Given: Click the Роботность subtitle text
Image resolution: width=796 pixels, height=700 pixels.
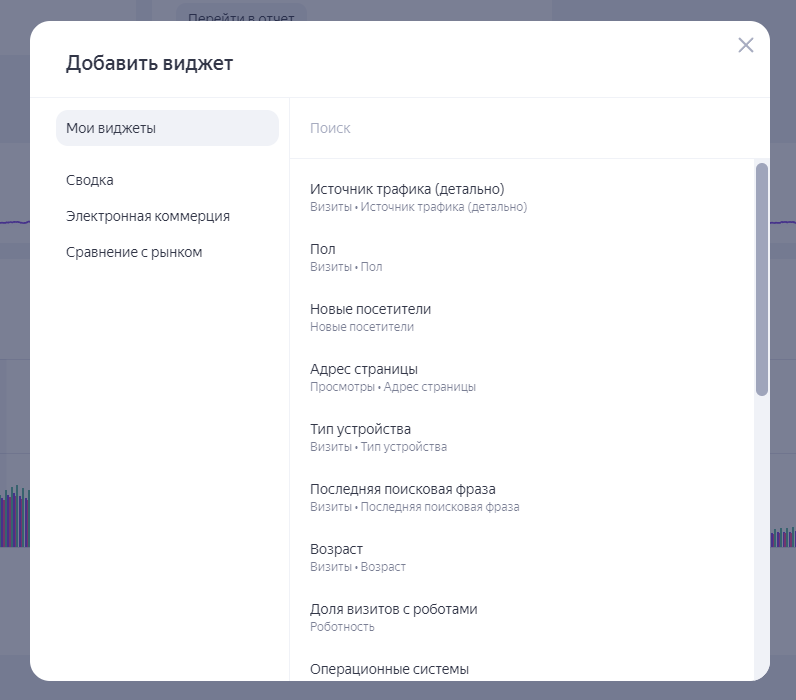Looking at the screenshot, I should coord(342,627).
